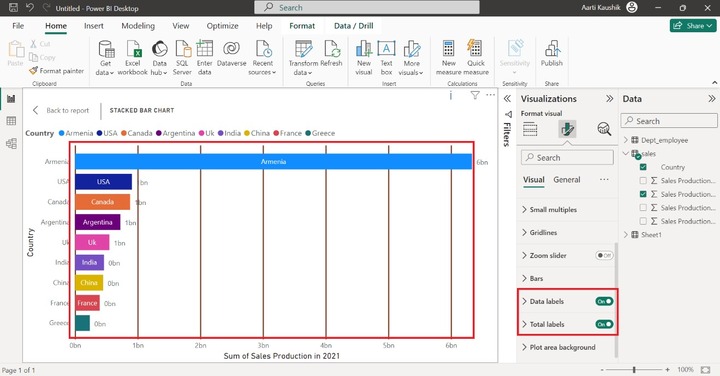Open the File menu
The width and height of the screenshot is (720, 376).
tap(18, 26)
